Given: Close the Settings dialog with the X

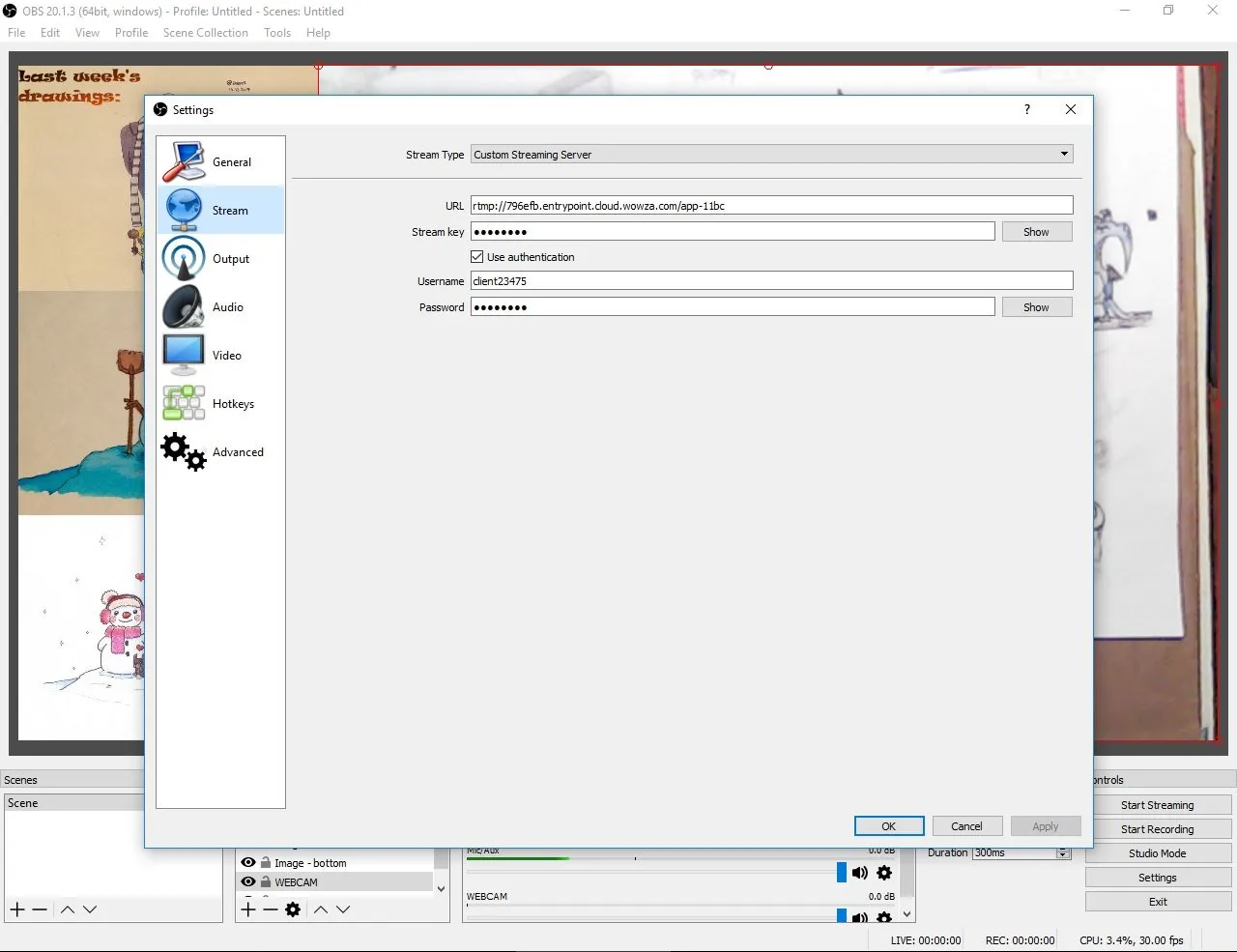Looking at the screenshot, I should [x=1071, y=109].
